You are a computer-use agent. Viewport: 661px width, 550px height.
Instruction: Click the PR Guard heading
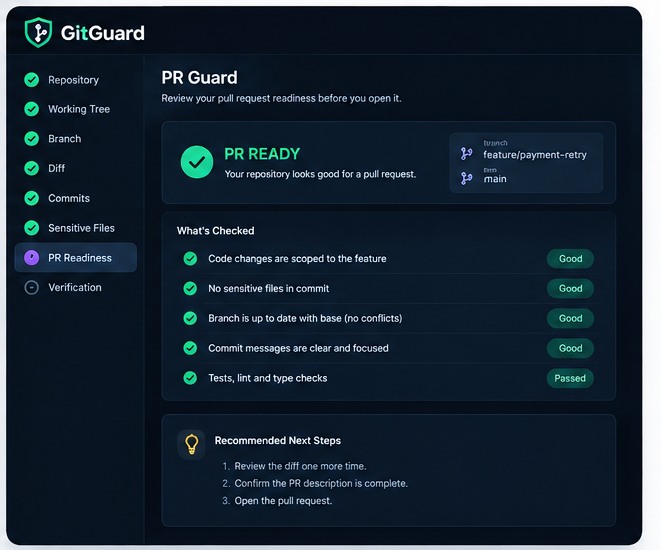199,78
